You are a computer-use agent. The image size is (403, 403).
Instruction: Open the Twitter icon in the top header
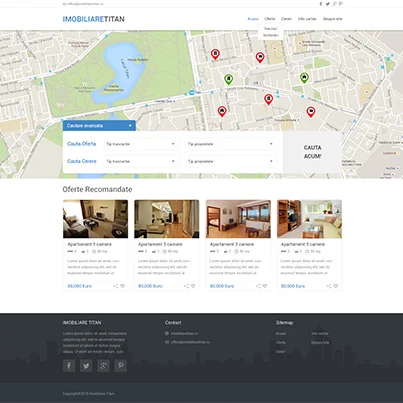pyautogui.click(x=328, y=4)
